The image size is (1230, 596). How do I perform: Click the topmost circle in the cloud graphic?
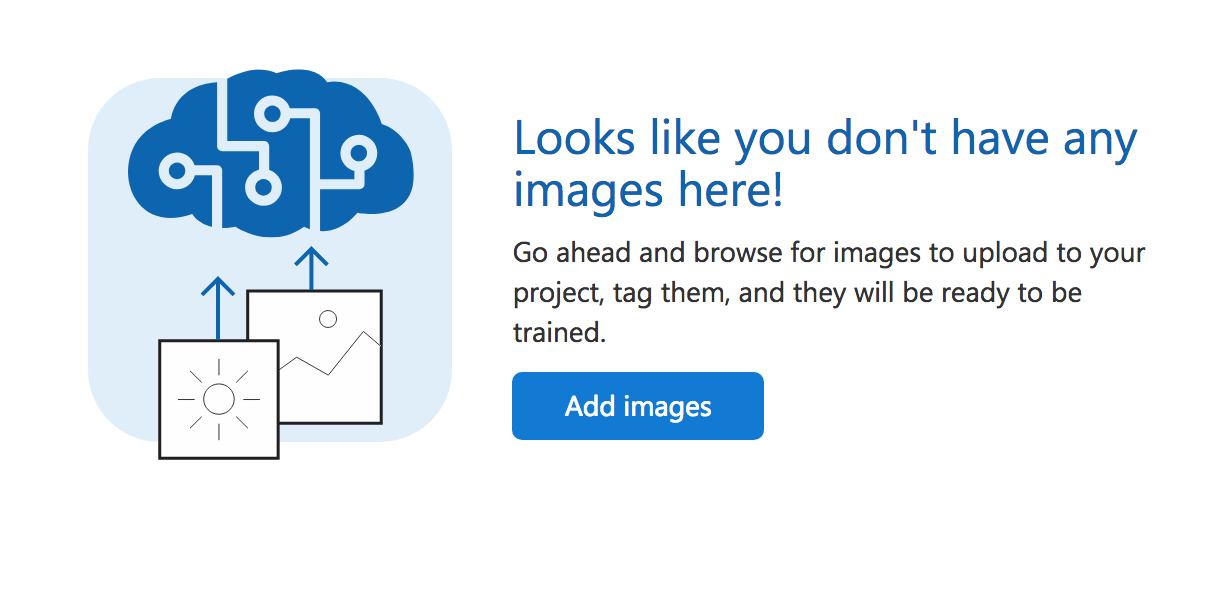(270, 115)
